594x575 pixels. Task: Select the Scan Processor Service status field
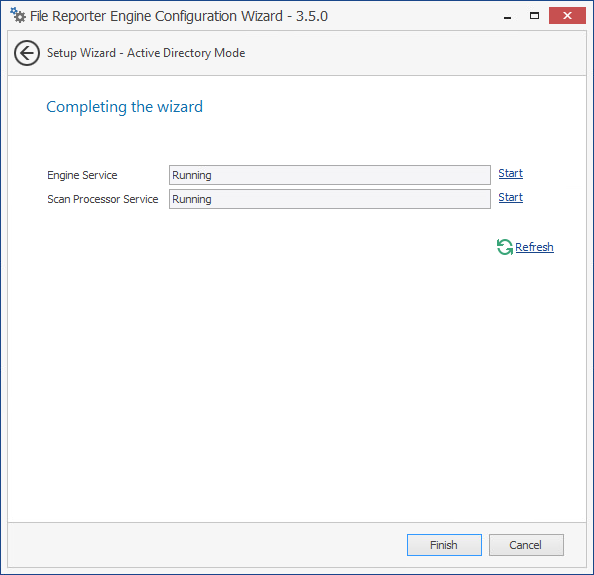click(330, 199)
